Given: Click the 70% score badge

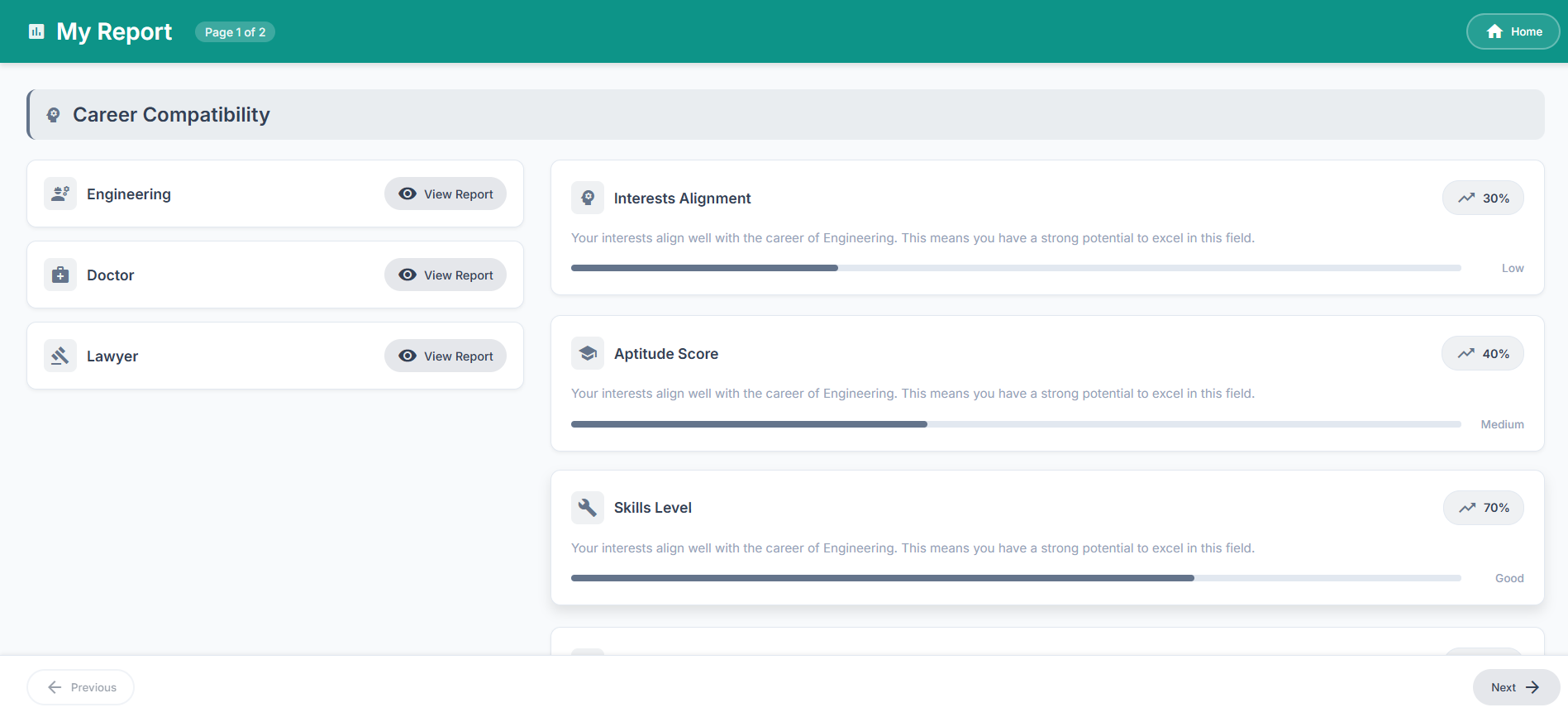Looking at the screenshot, I should pos(1484,508).
